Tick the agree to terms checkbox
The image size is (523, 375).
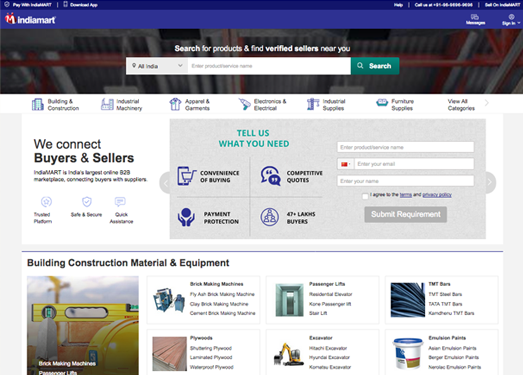[x=365, y=196]
